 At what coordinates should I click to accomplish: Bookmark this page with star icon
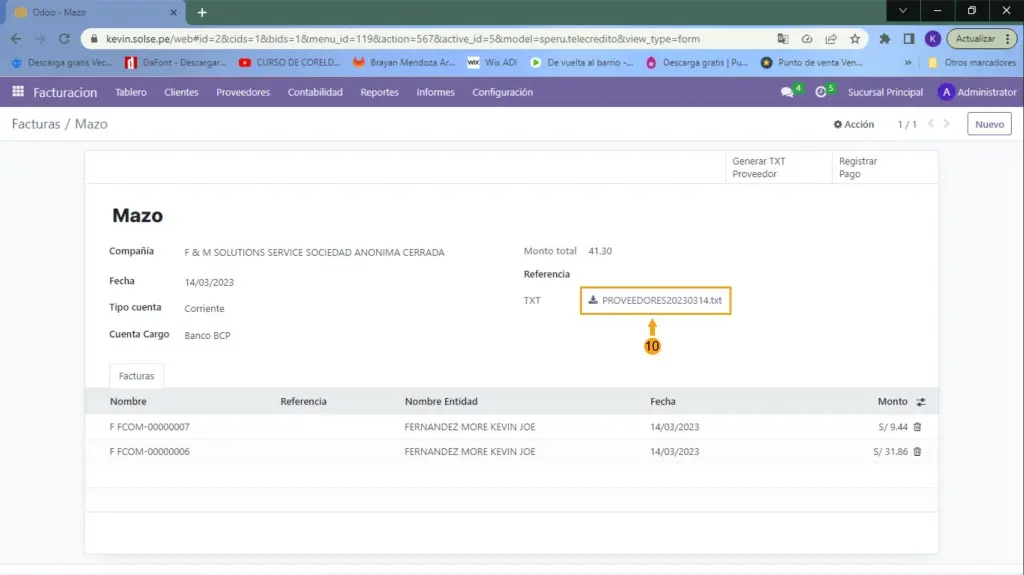(855, 39)
